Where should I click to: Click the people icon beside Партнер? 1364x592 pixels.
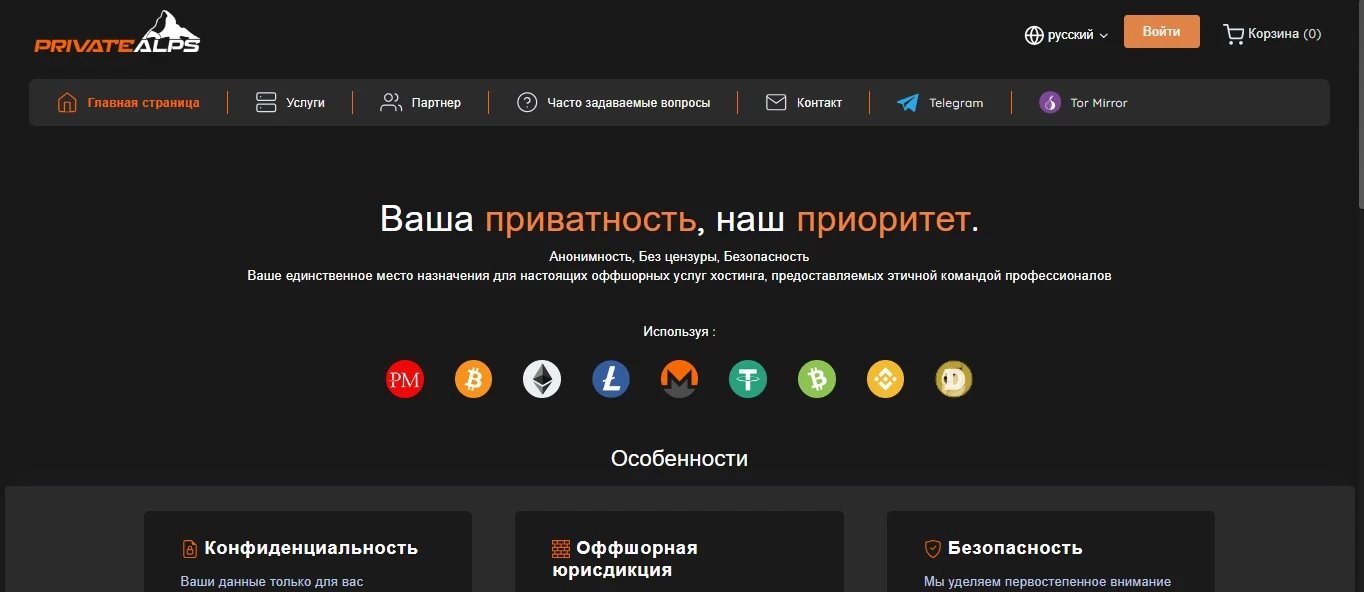tap(391, 102)
